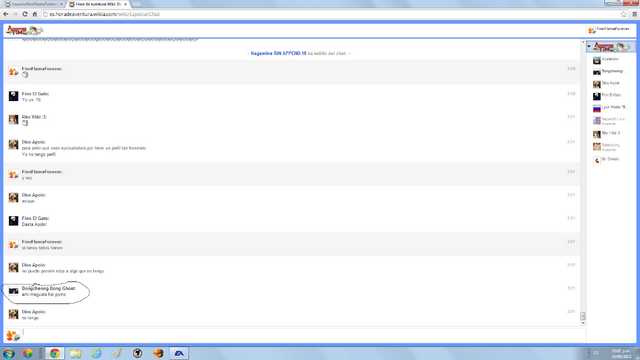Bookmark this page with the star icon
Viewport: 640px width, 360px height.
click(624, 14)
